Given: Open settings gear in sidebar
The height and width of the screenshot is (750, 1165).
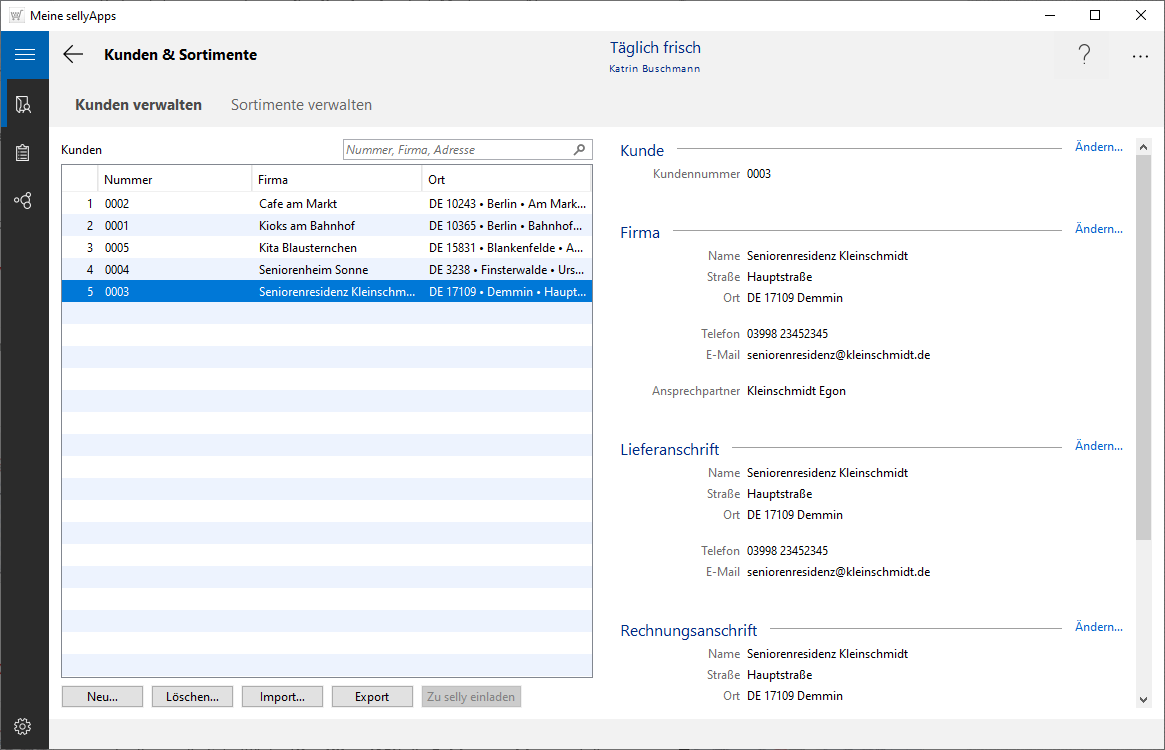Looking at the screenshot, I should (x=24, y=726).
